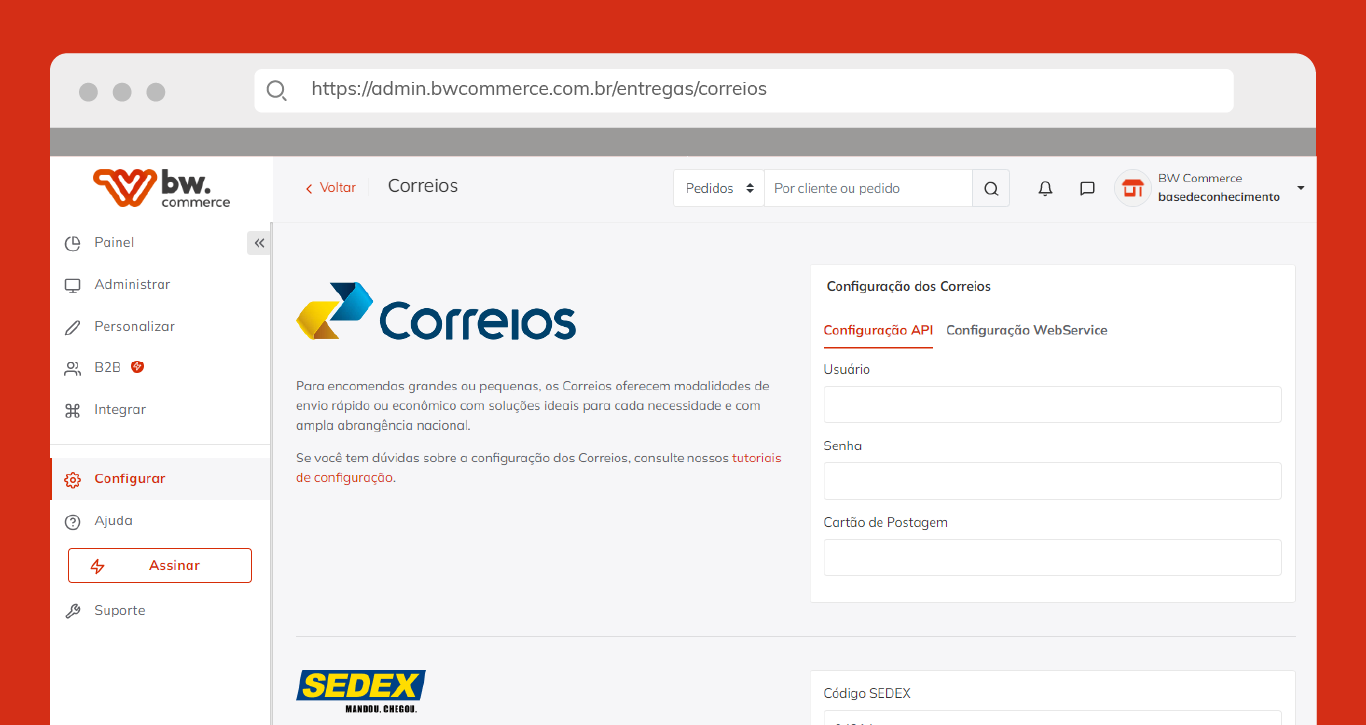This screenshot has height=725, width=1366.
Task: Click the Configuração dos Correios heading
Action: tap(909, 287)
